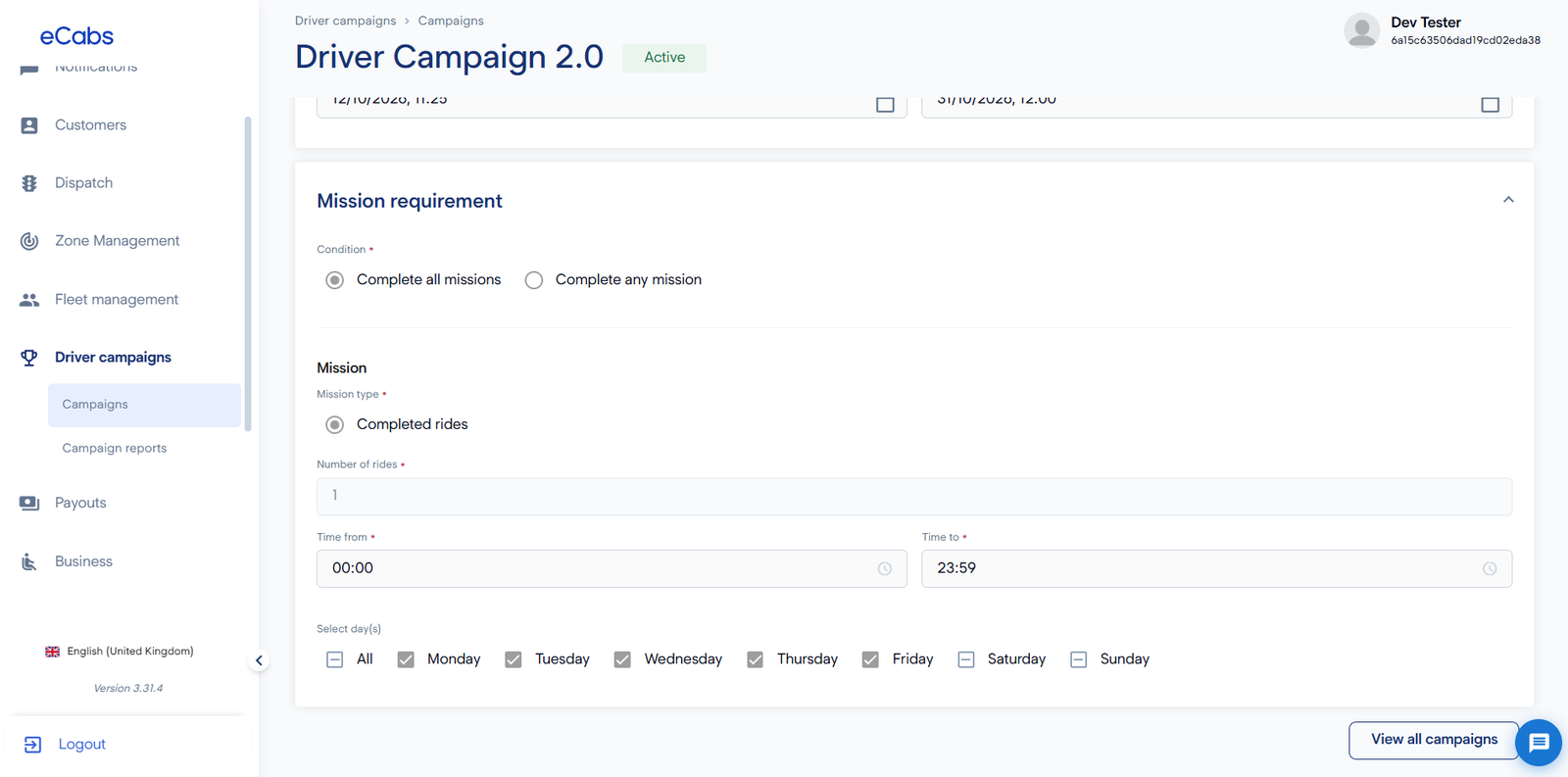Image resolution: width=1568 pixels, height=777 pixels.
Task: Toggle the Wednesday checkbox
Action: tap(622, 660)
